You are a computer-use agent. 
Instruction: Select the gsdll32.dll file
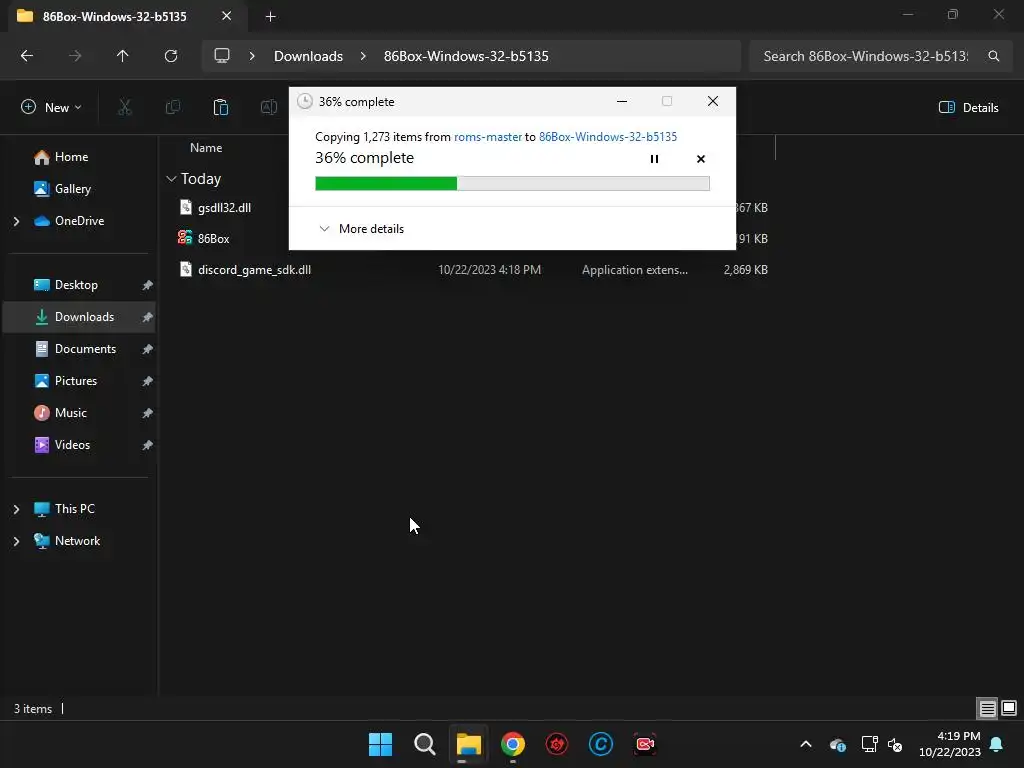[x=224, y=208]
